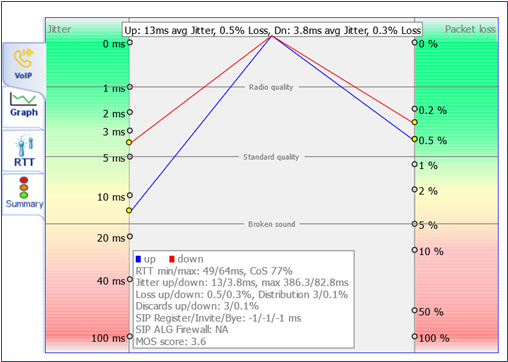Viewport: 508px width, 362px height.
Task: Select the RTT antenna icon
Action: click(24, 145)
